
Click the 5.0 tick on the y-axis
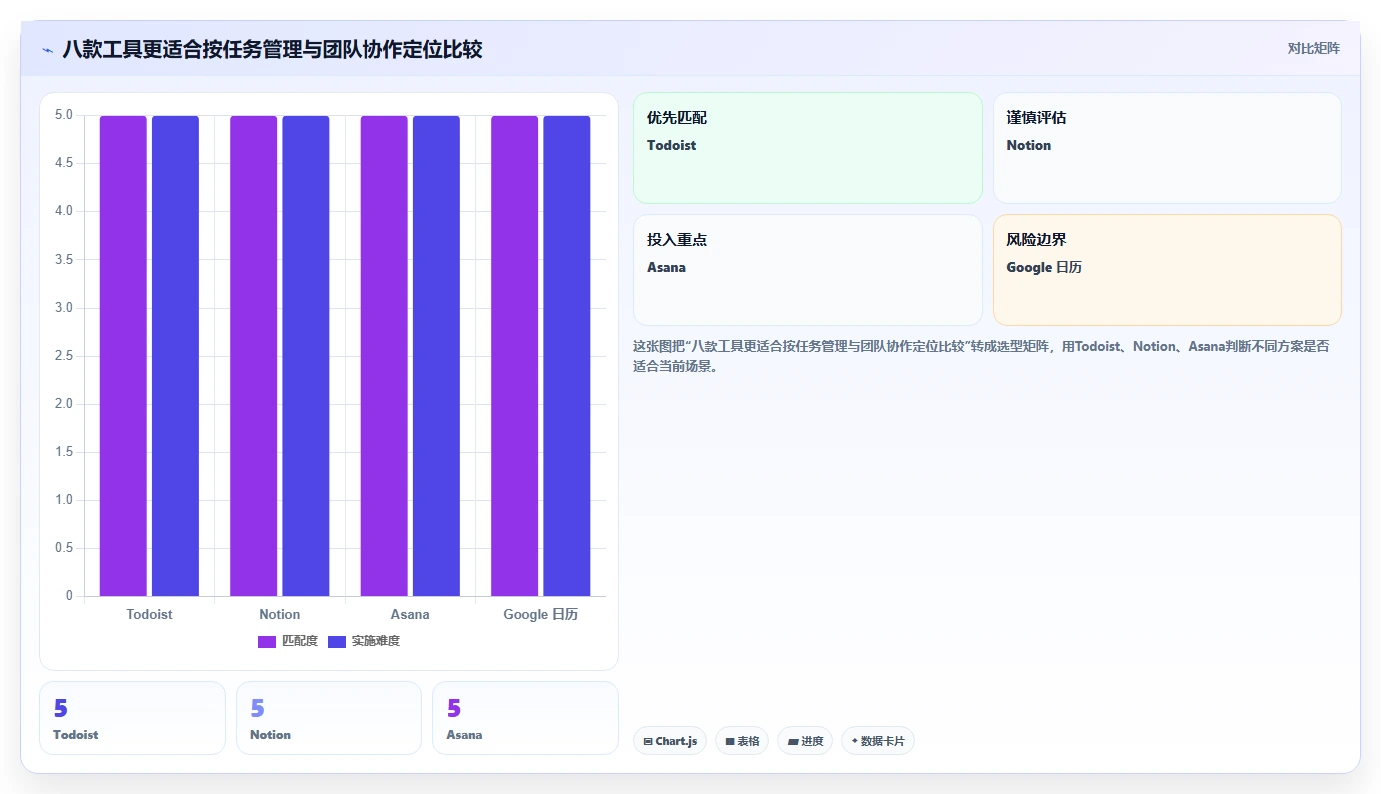point(63,115)
